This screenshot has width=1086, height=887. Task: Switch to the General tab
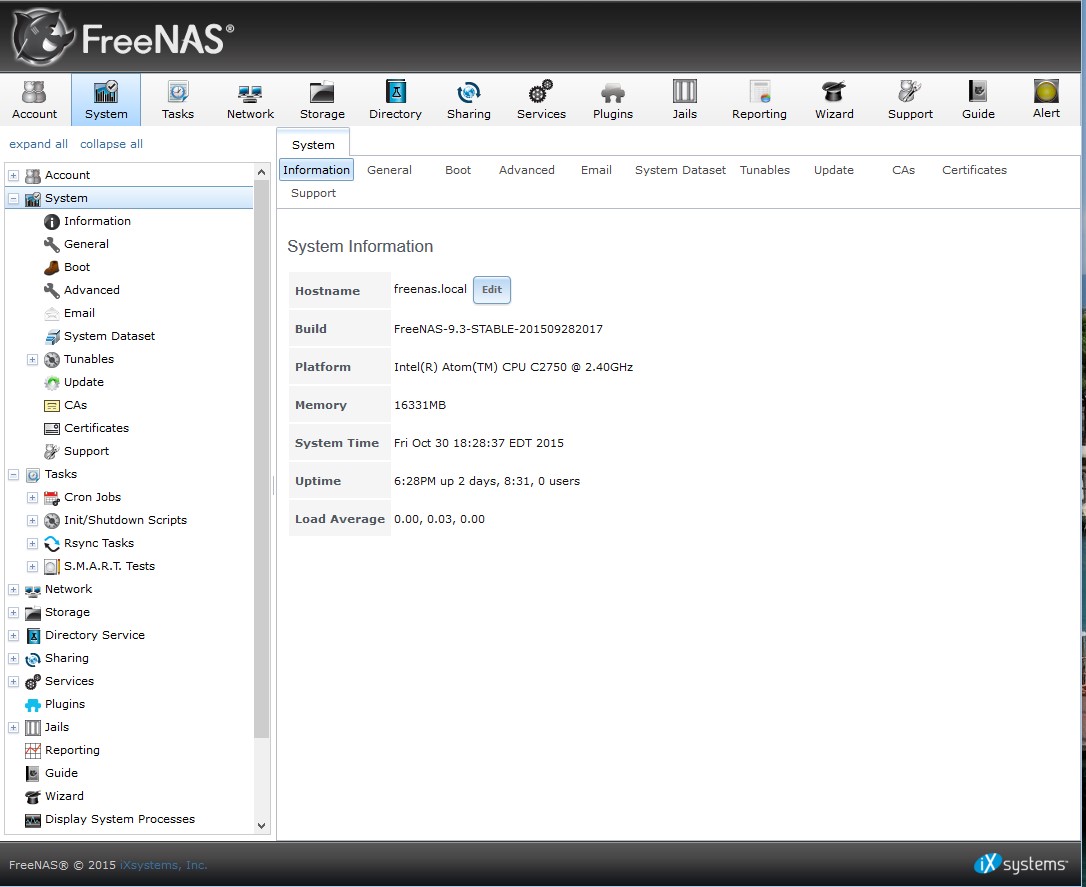coord(389,170)
